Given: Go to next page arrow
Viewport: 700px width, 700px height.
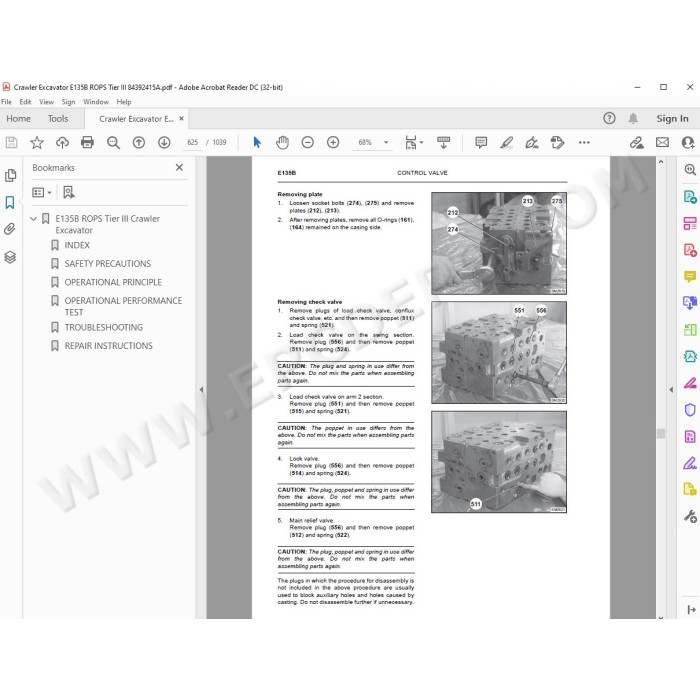Looking at the screenshot, I should 164,142.
